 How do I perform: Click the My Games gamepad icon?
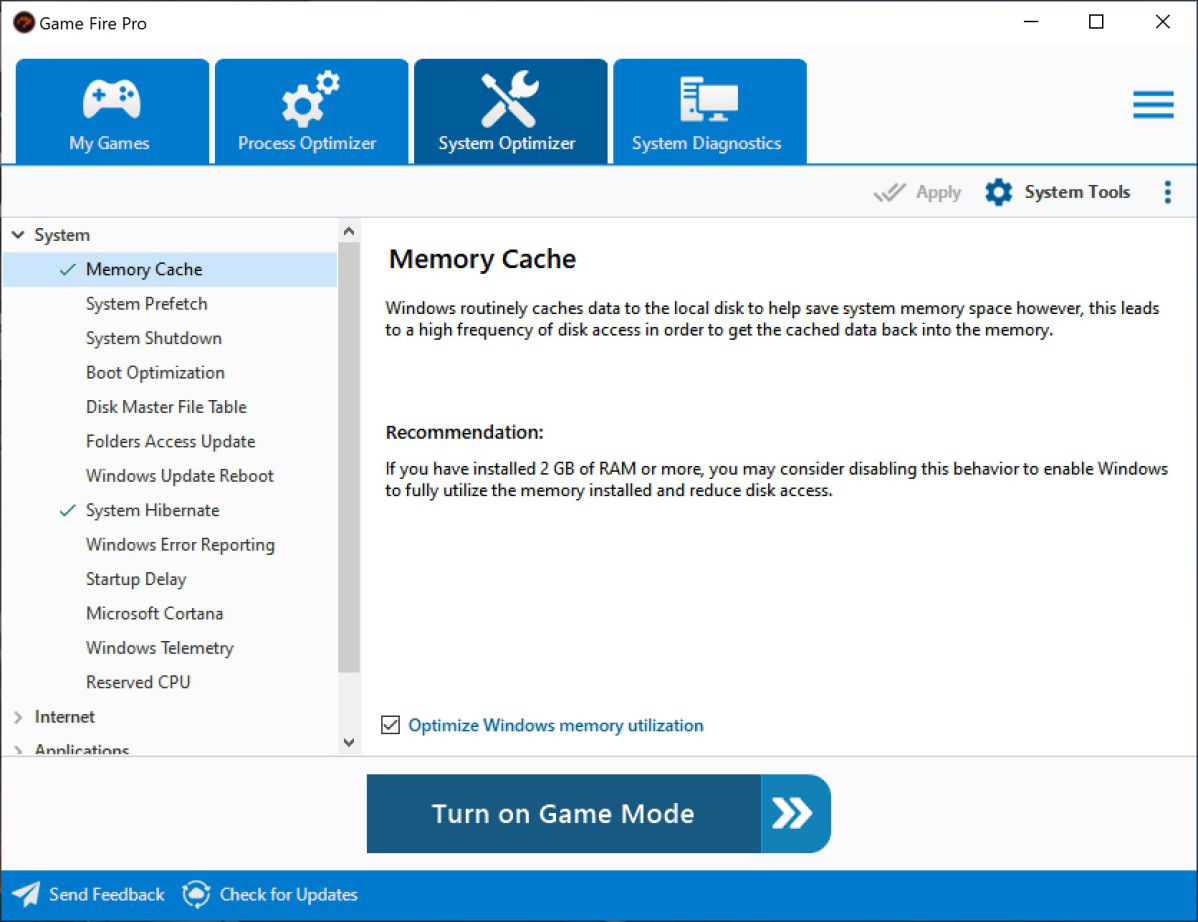click(110, 100)
